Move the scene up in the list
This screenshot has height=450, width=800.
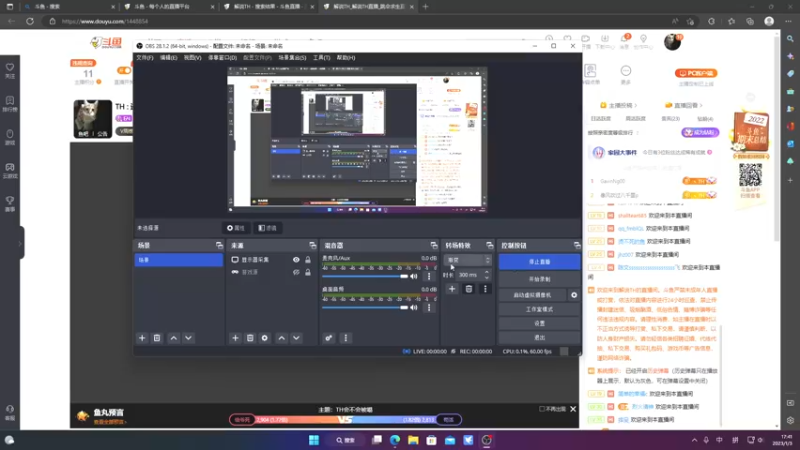(173, 338)
